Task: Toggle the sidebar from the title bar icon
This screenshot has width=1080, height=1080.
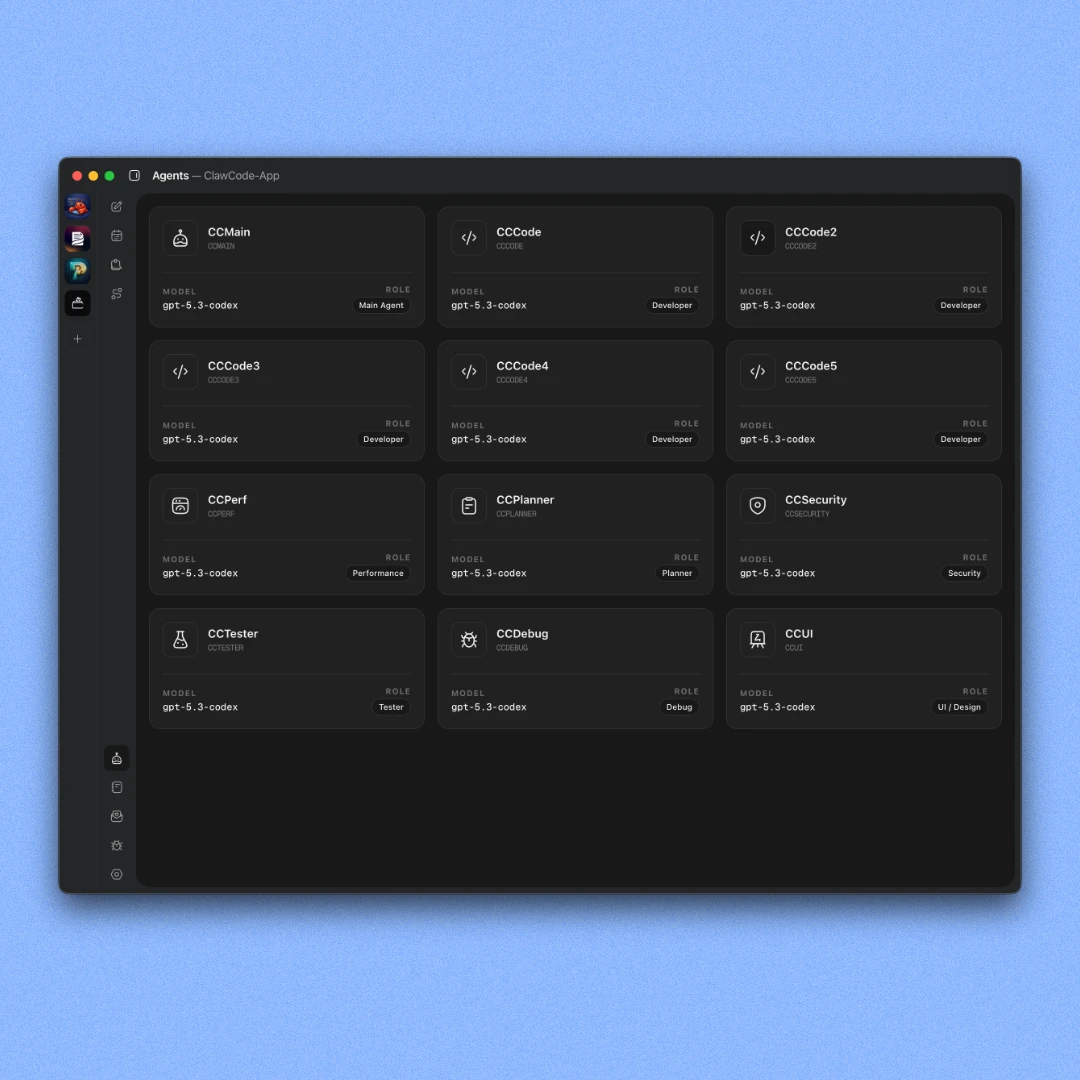Action: coord(134,175)
